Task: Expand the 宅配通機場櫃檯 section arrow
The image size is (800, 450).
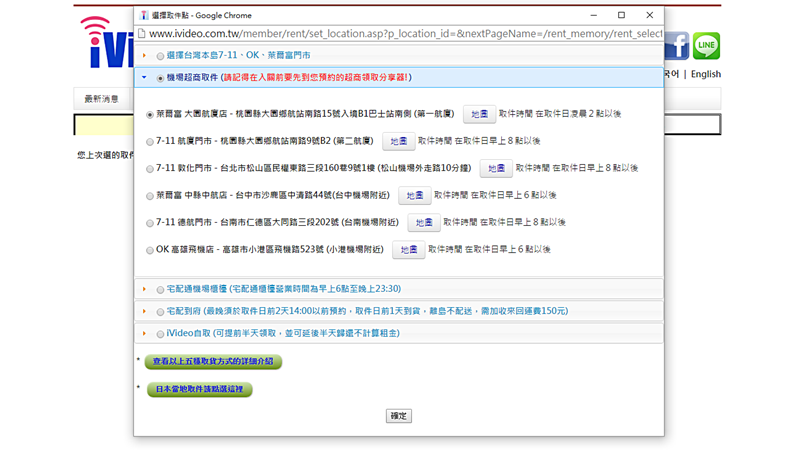Action: coord(144,289)
